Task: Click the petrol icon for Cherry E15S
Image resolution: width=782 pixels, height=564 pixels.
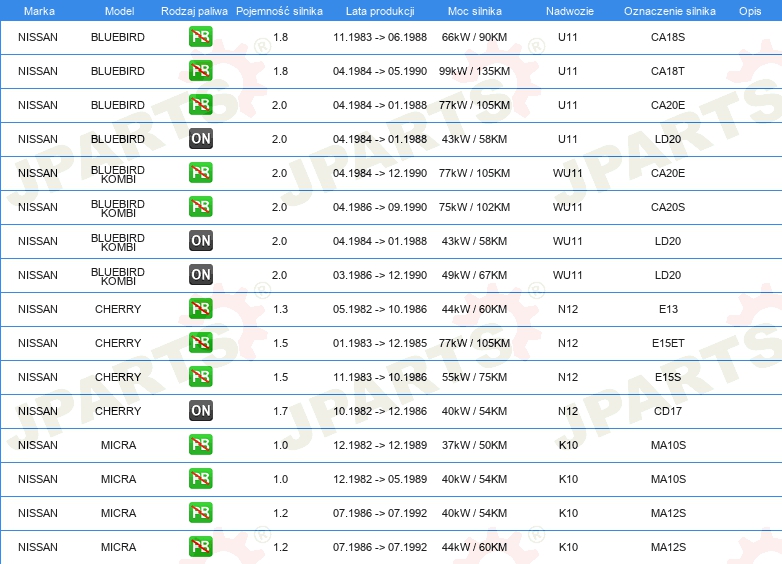Action: [x=200, y=376]
